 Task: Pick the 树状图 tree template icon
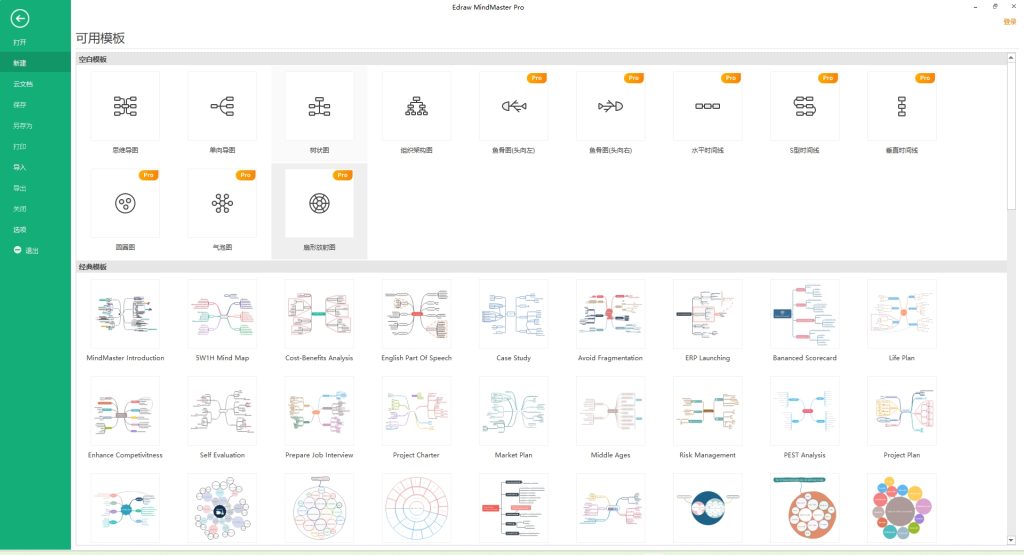tap(319, 106)
